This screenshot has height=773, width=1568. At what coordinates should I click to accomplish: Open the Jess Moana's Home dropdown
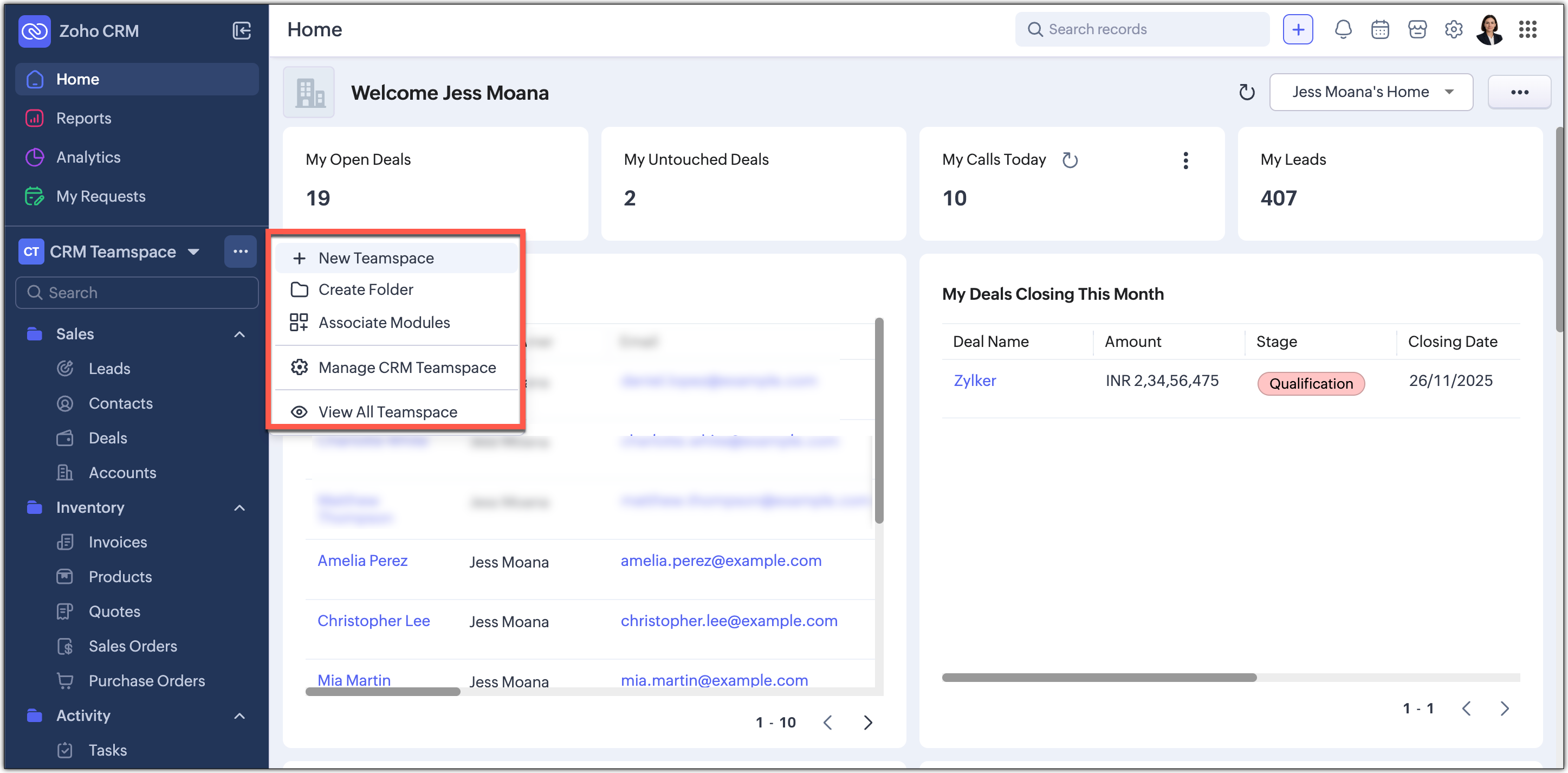(x=1371, y=92)
